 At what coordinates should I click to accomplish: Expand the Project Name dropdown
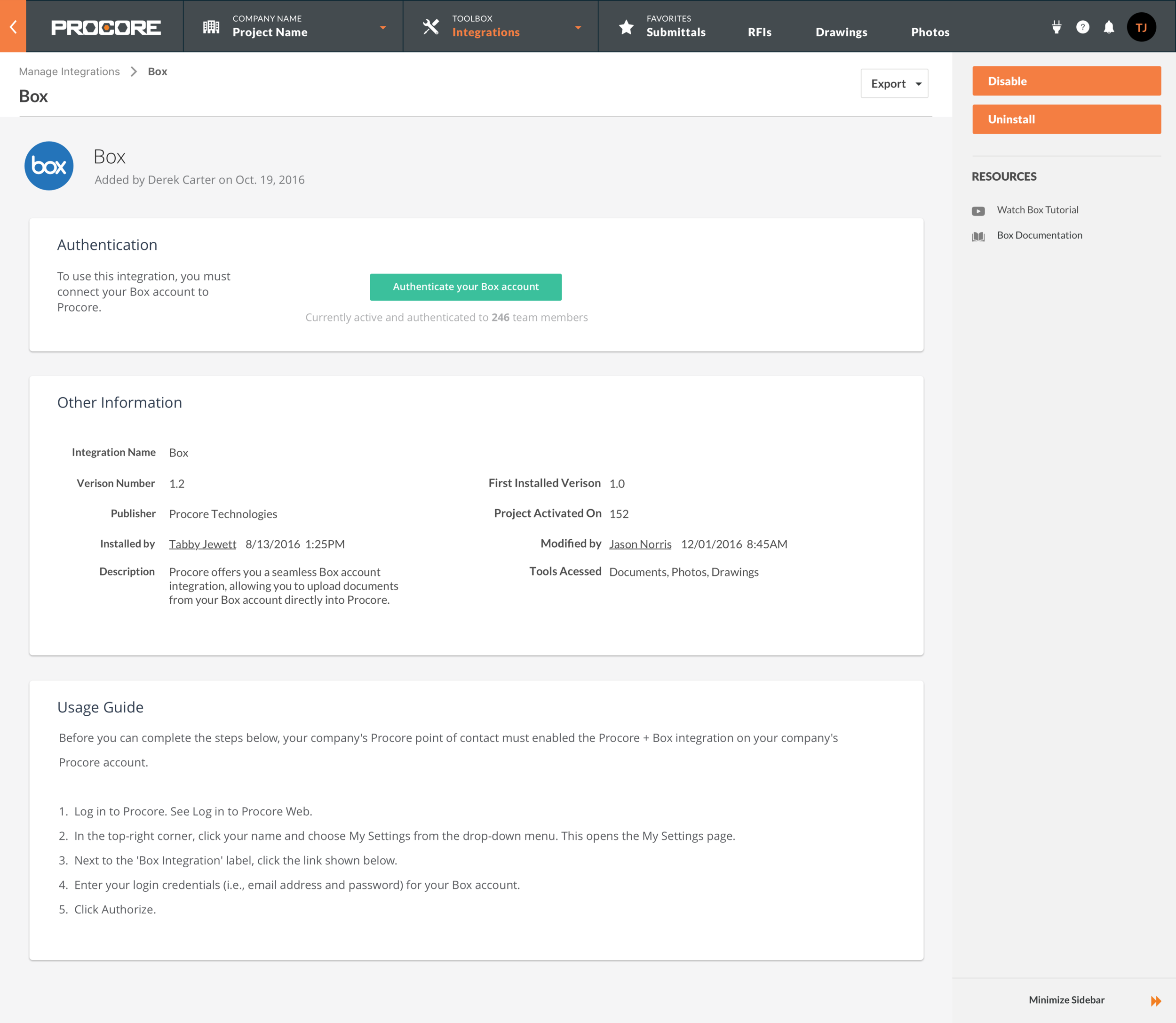click(382, 27)
